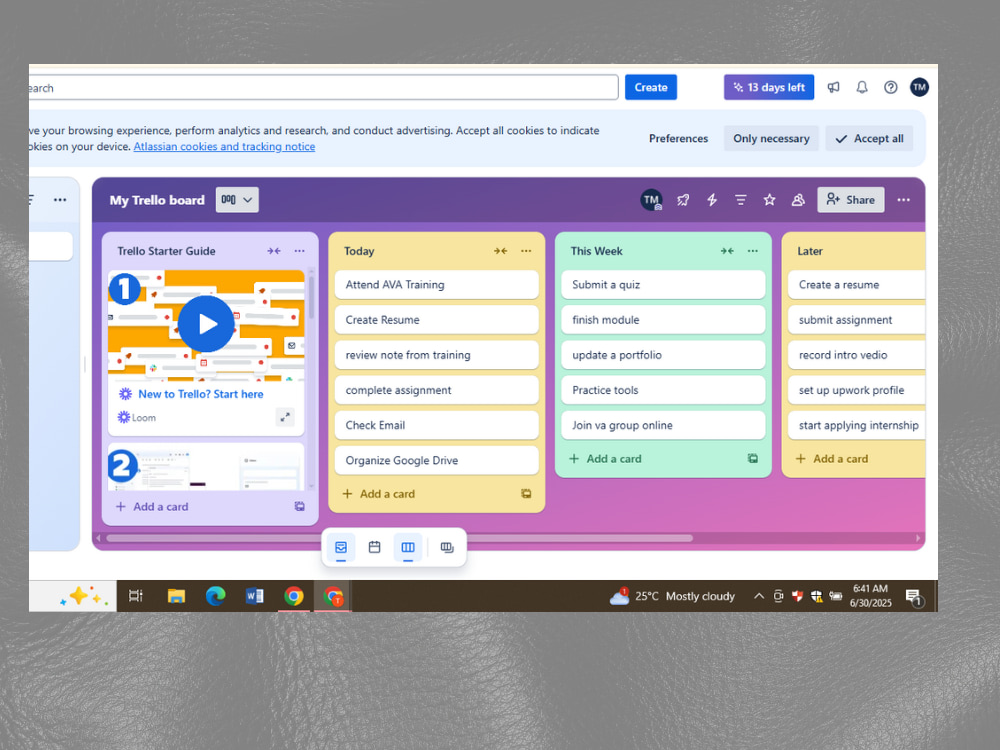Viewport: 1000px width, 750px height.
Task: Toggle the Planner calendar in bottom switcher
Action: pos(374,547)
